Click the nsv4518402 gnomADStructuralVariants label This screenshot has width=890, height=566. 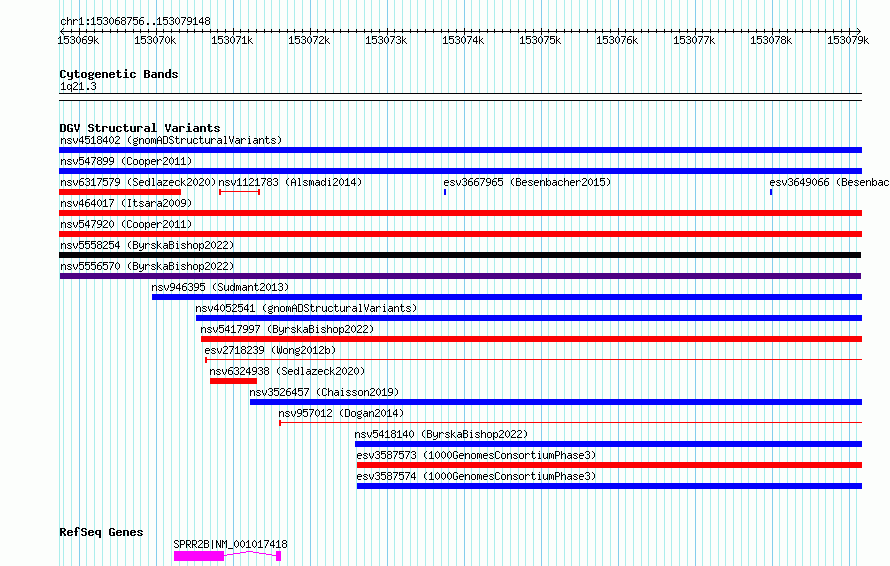point(171,140)
